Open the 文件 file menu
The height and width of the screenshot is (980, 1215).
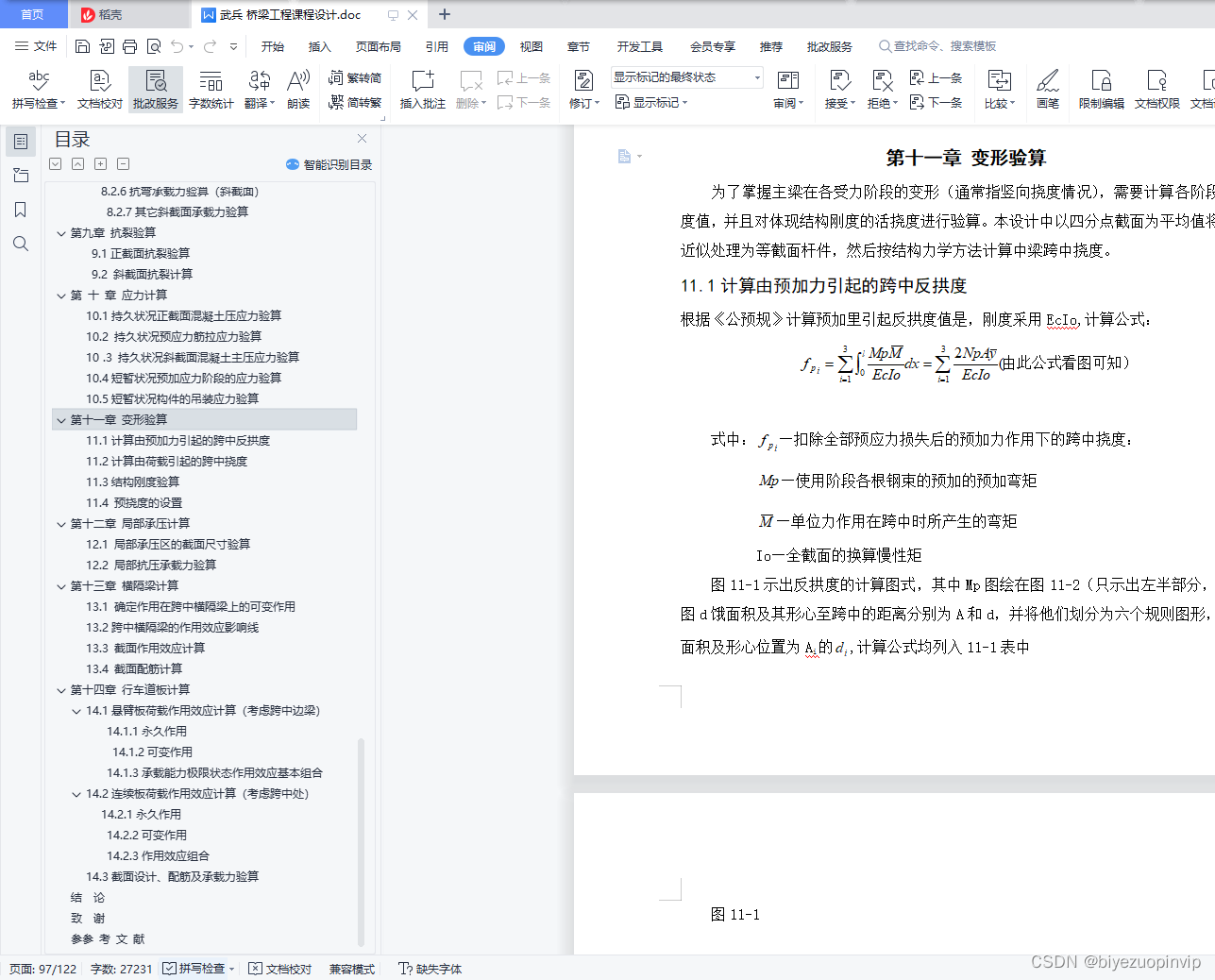(43, 45)
